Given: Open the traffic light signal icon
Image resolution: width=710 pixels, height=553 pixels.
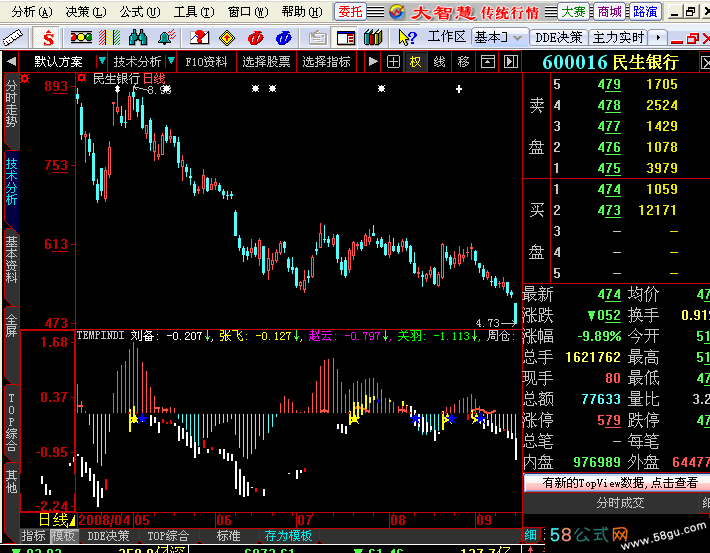Looking at the screenshot, I should pos(82,38).
